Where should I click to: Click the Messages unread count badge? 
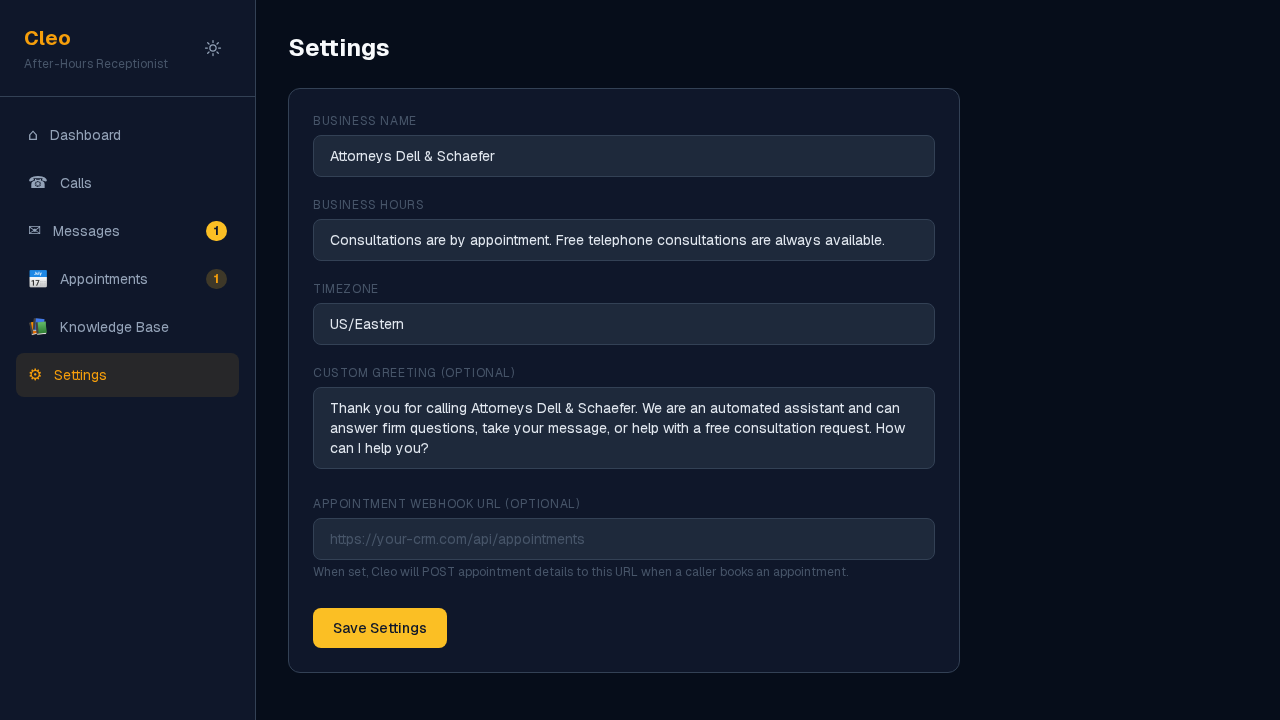pos(216,231)
